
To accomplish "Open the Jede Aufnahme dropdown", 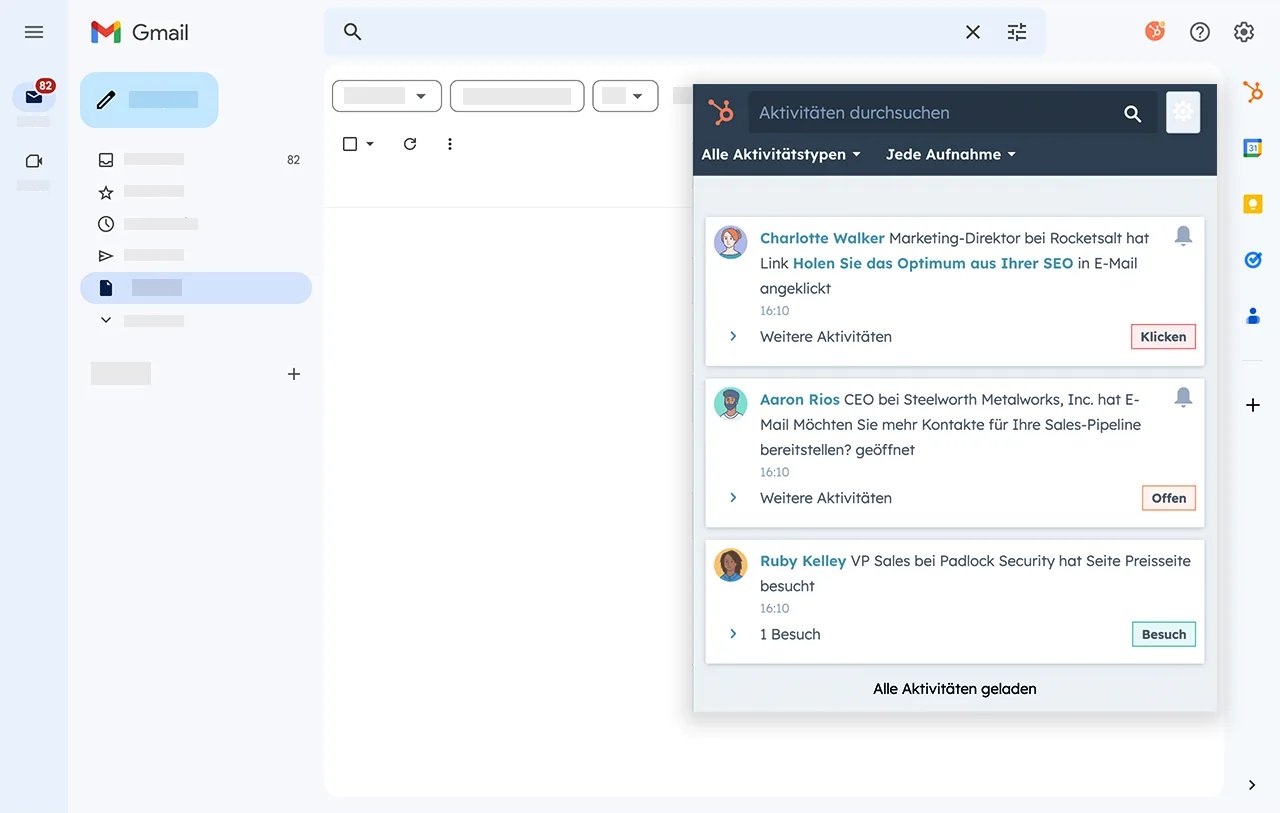I will (x=949, y=154).
